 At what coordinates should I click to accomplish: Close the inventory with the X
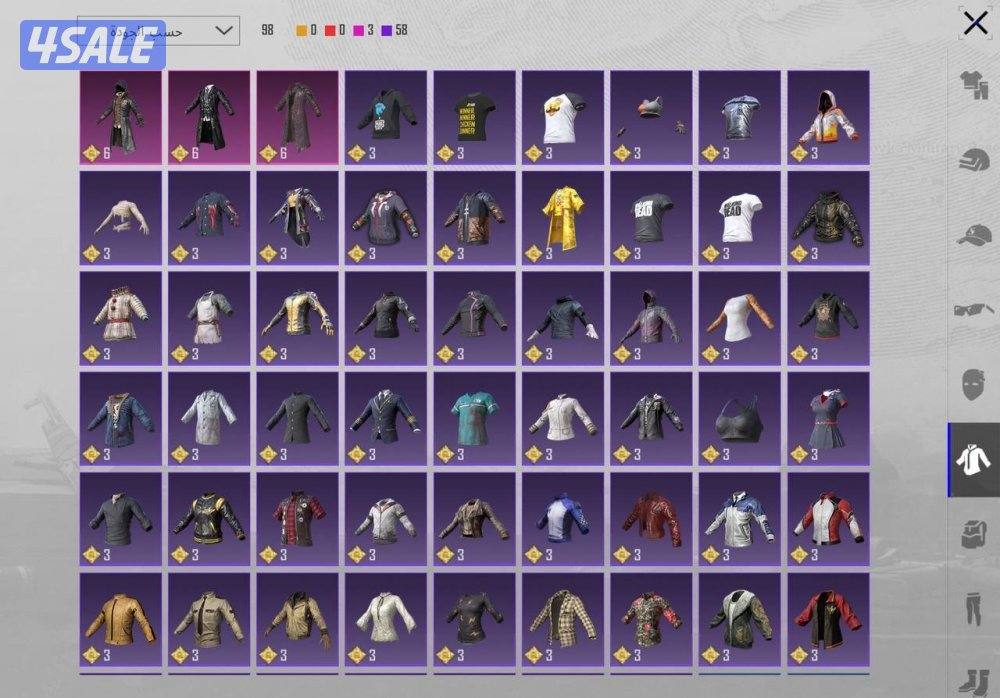(975, 24)
